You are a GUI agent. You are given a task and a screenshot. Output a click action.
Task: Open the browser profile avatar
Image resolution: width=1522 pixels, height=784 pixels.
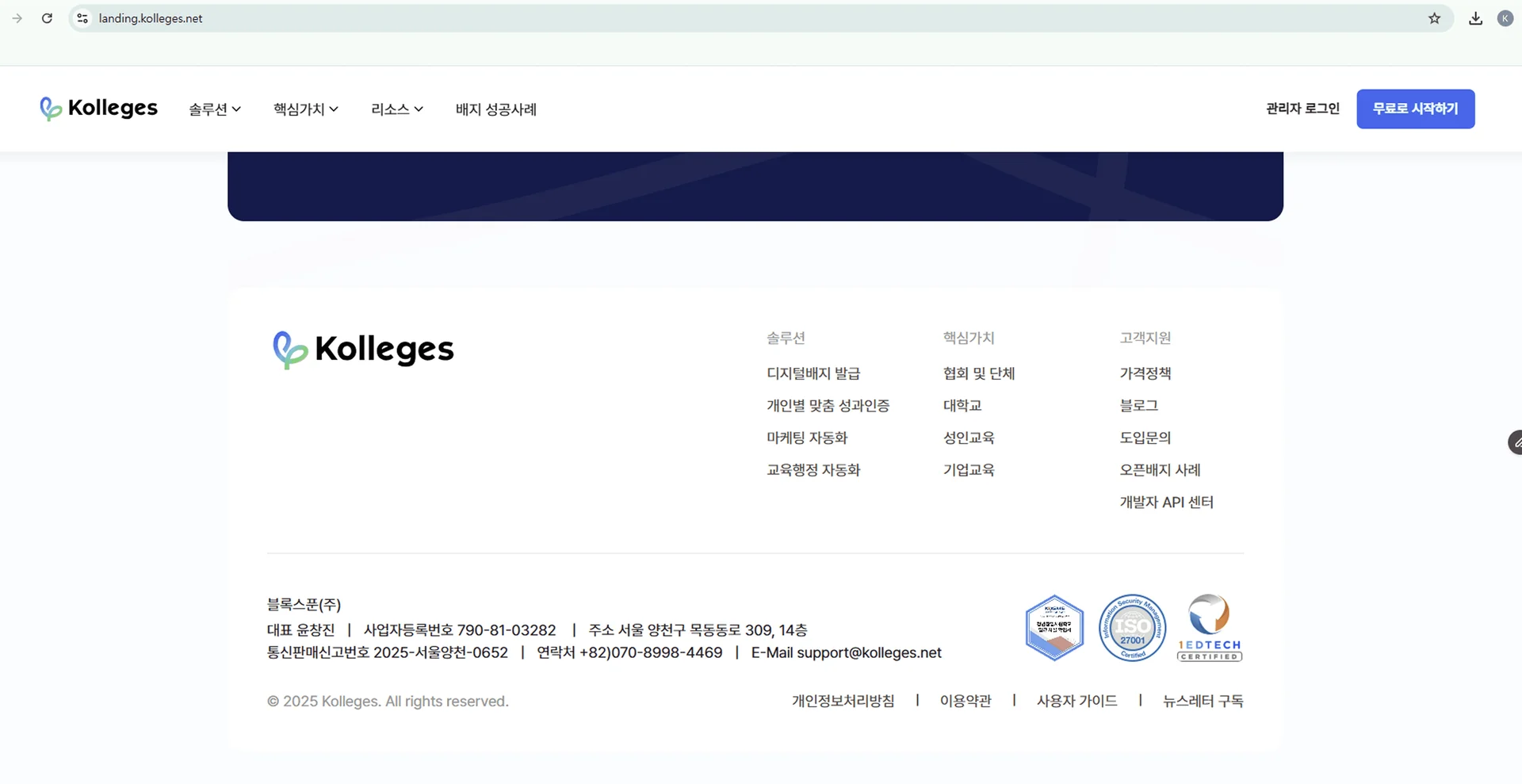point(1505,18)
